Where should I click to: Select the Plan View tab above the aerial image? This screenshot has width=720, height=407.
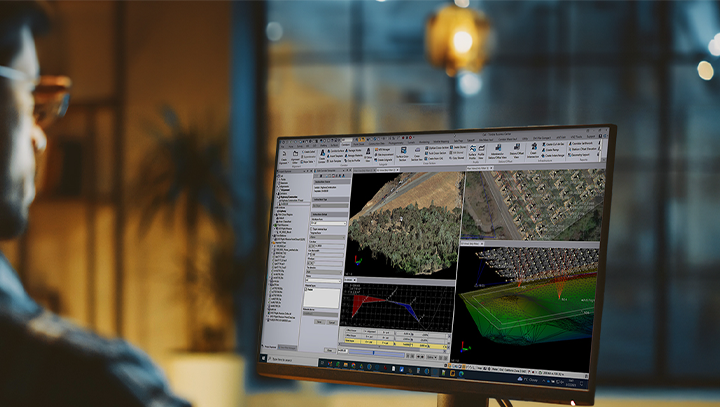[x=478, y=168]
